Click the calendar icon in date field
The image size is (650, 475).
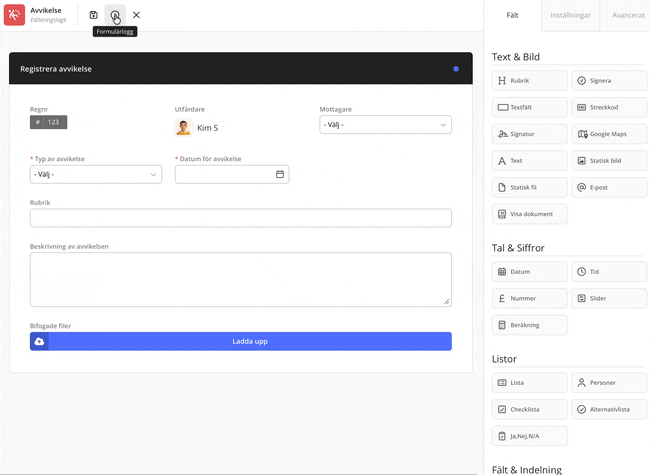pos(280,174)
